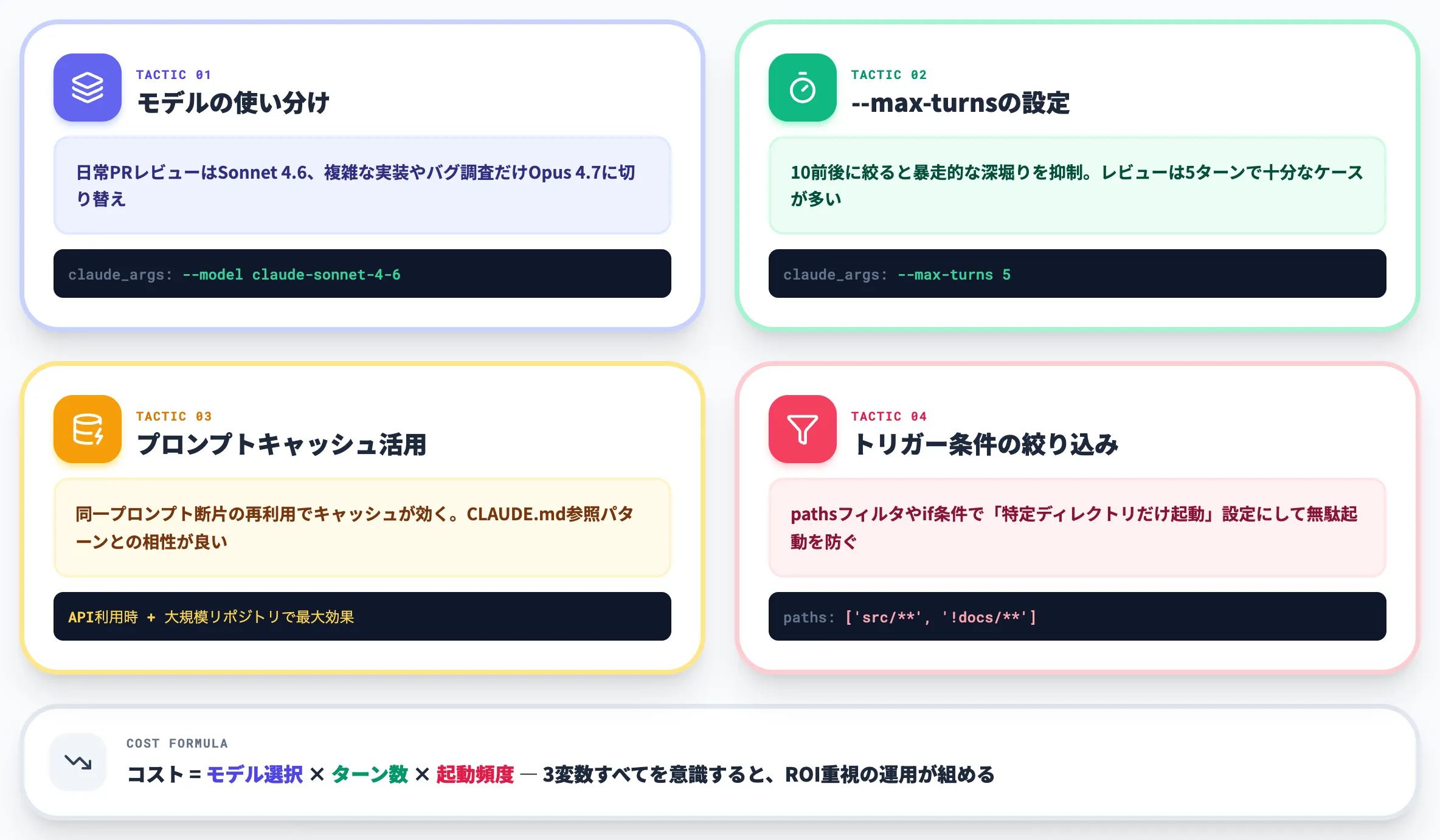The height and width of the screenshot is (840, 1440).
Task: Click the COST FORMULA label
Action: pyautogui.click(x=177, y=743)
